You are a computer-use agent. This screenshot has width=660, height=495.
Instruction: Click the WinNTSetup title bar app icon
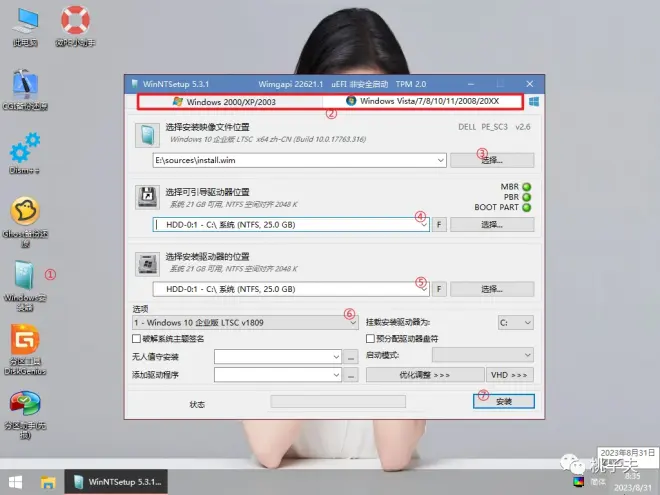point(134,84)
